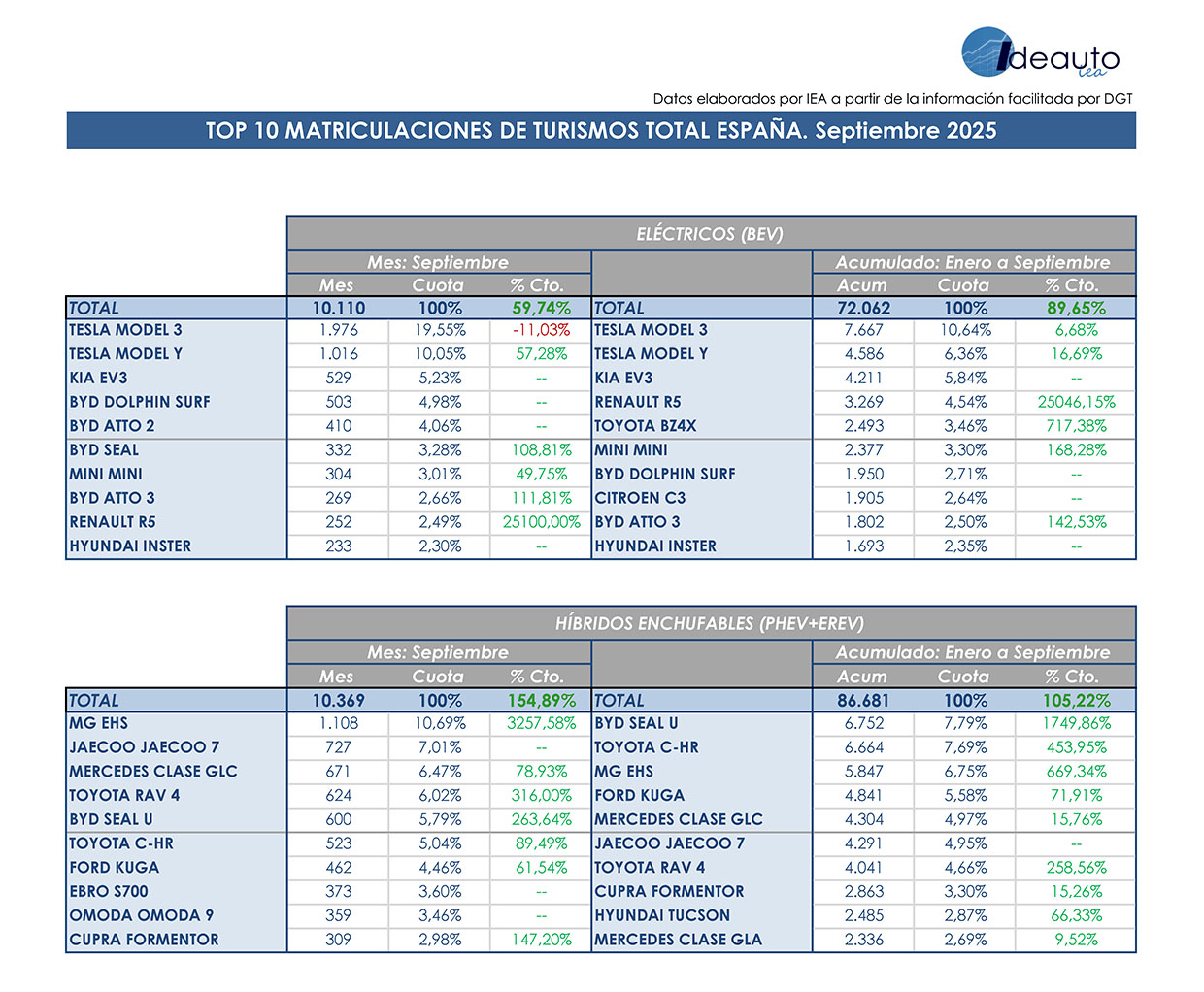Click the PHEV accumulated total 86.681
The image size is (1204, 992).
[864, 700]
